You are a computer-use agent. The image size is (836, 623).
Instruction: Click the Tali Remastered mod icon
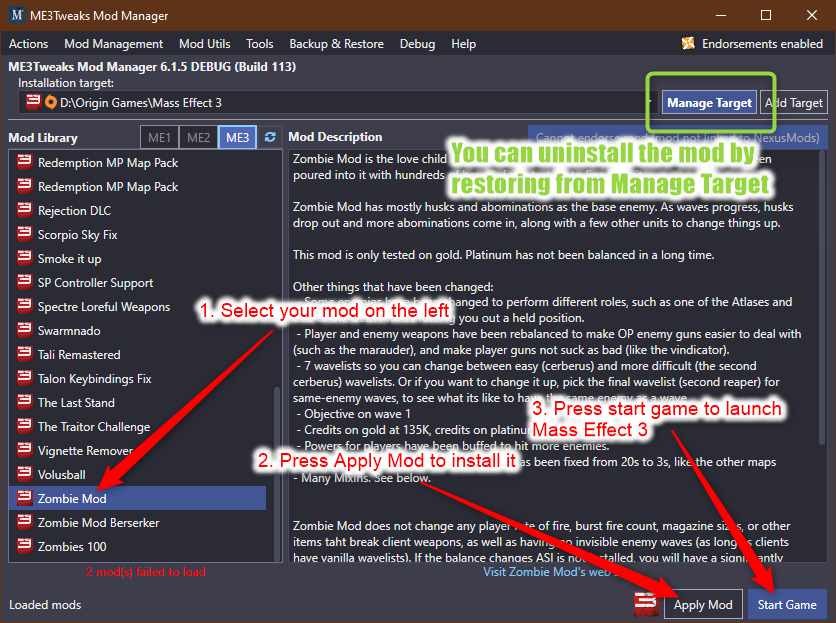(x=23, y=355)
